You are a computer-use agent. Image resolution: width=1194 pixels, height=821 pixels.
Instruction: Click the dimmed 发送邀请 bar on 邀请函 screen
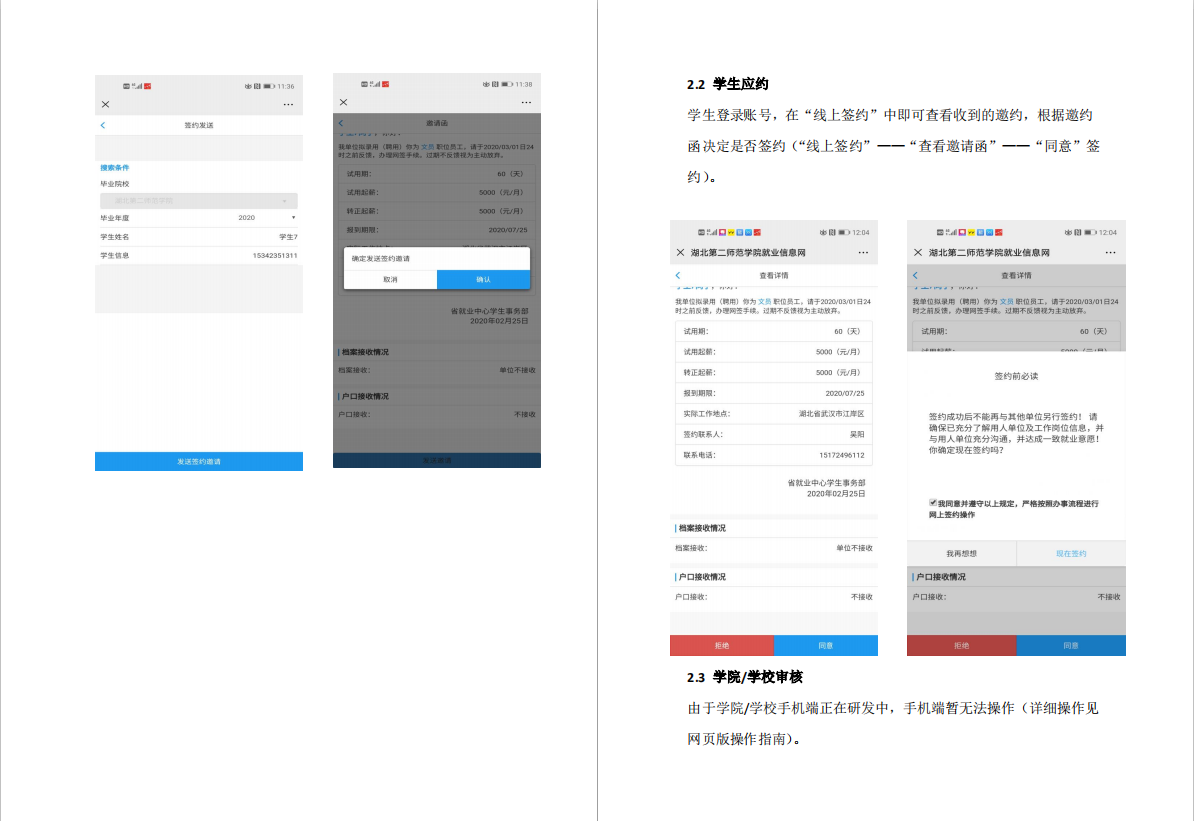click(437, 461)
